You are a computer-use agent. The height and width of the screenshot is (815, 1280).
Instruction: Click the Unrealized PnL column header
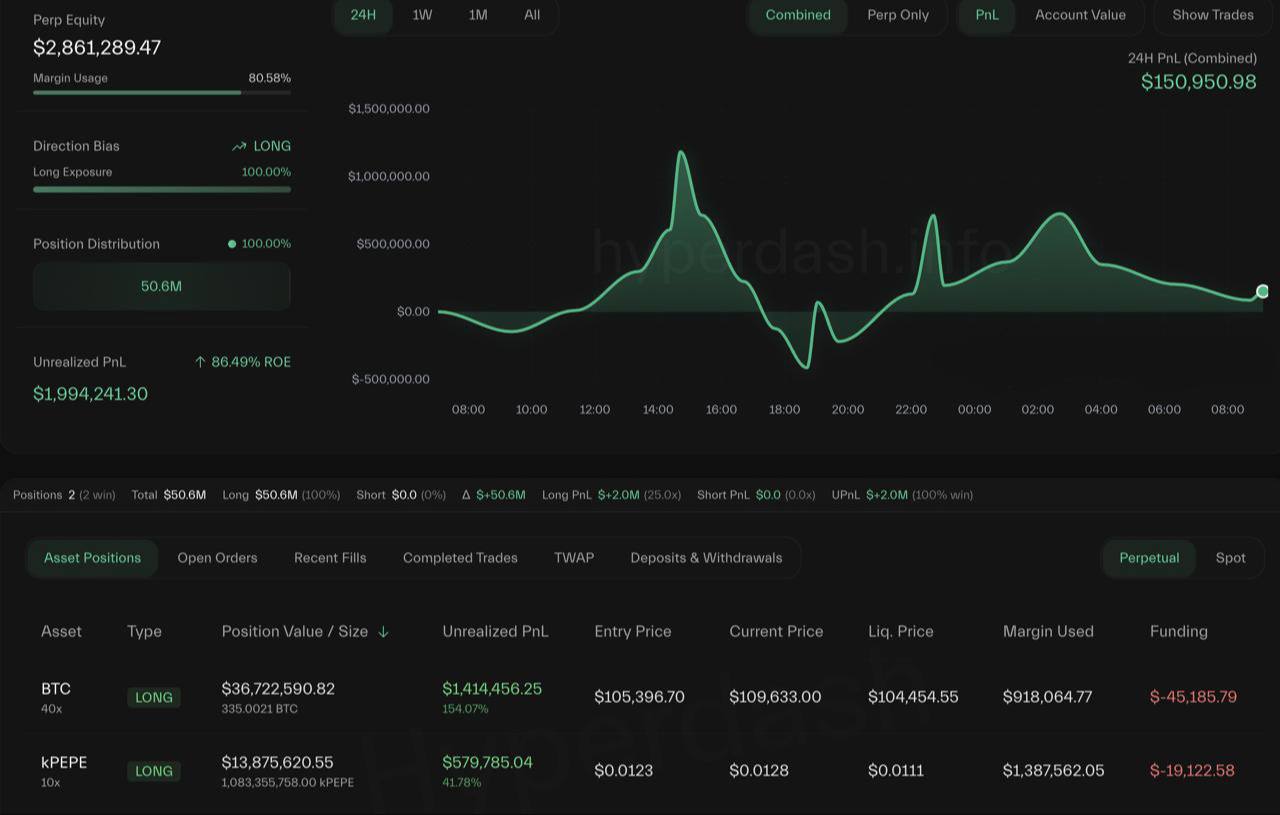tap(495, 632)
